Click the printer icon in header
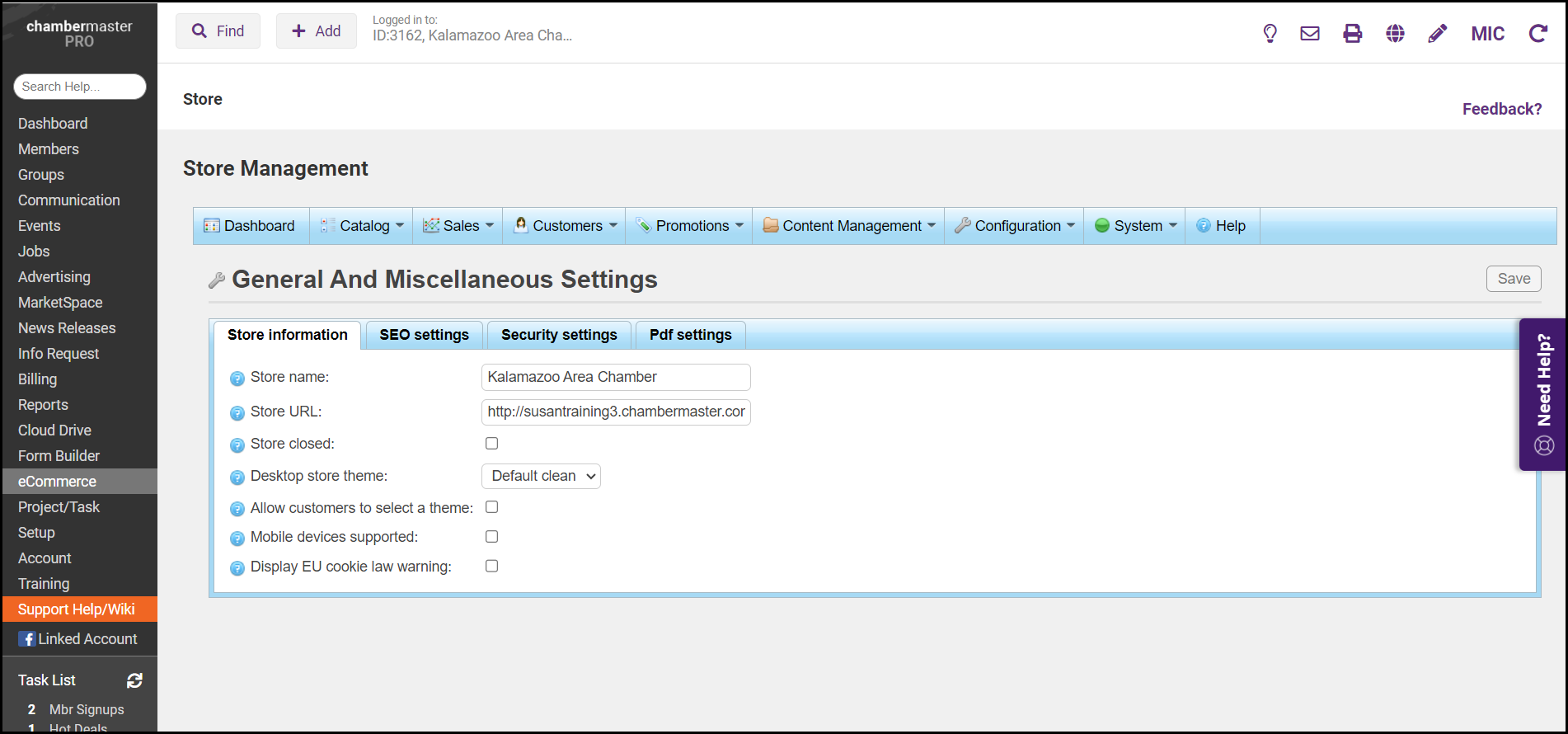1568x734 pixels. click(1353, 34)
